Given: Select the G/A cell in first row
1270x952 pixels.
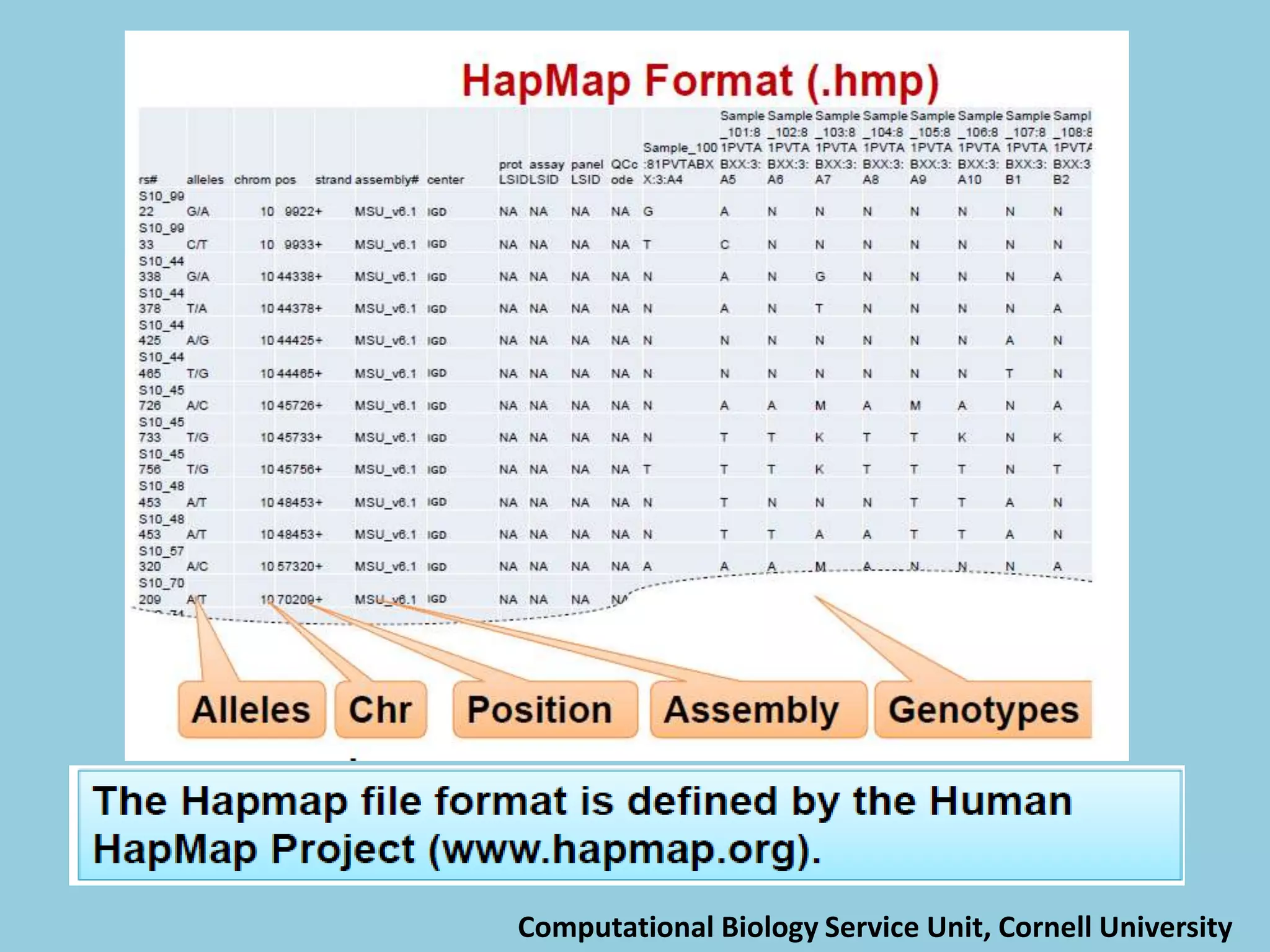Looking at the screenshot, I should tap(198, 211).
